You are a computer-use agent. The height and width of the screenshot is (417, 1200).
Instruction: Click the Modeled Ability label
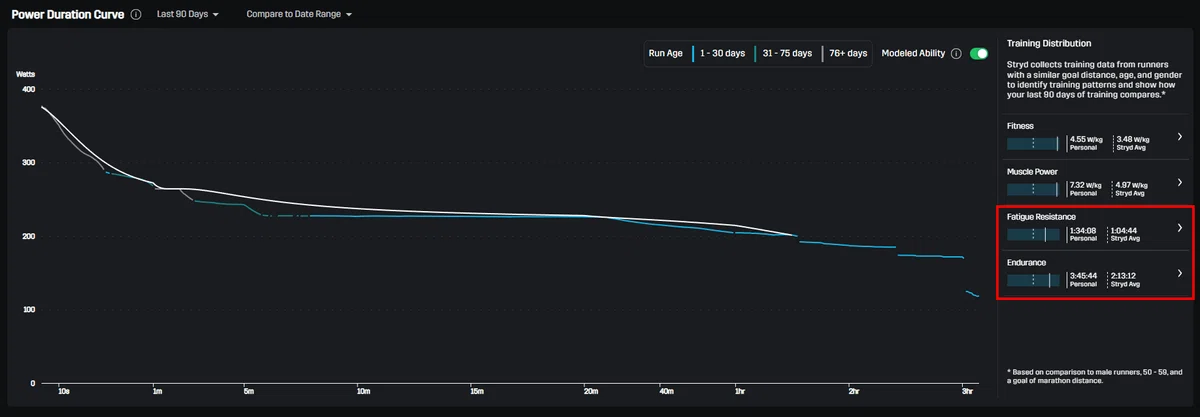pos(913,53)
